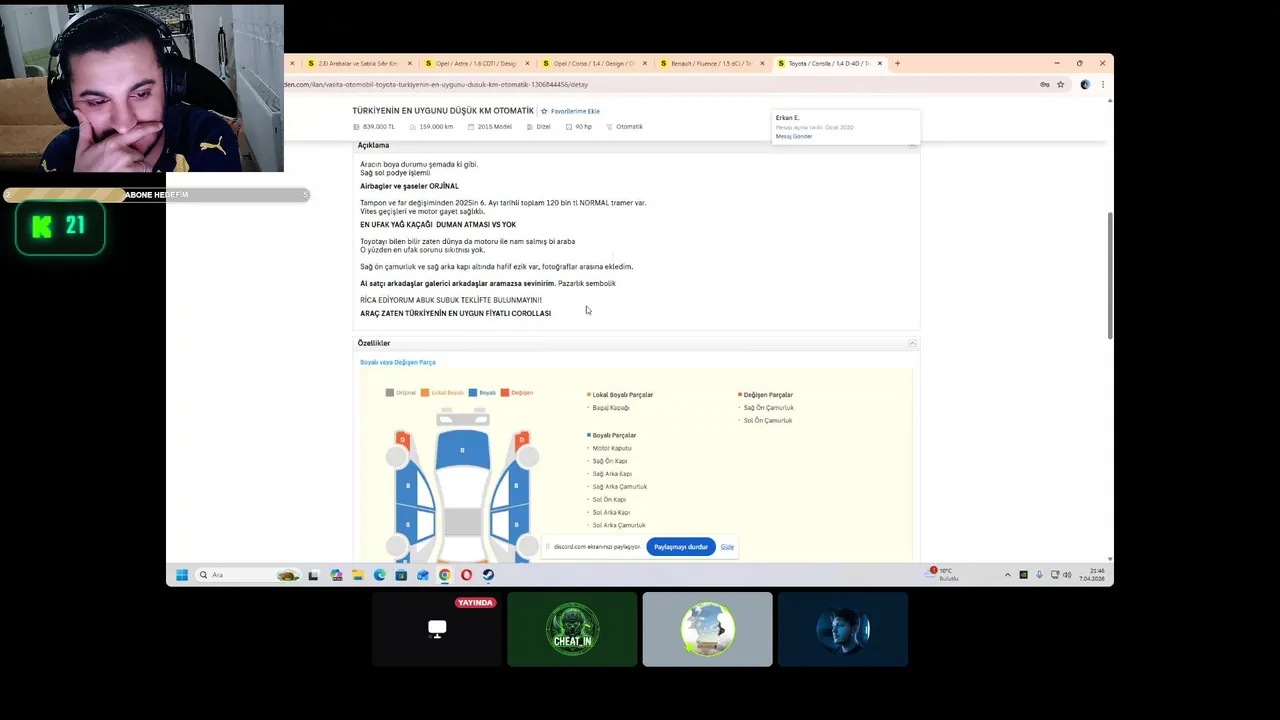Click Sağ Arka Çamurluk list item
This screenshot has width=1280, height=720.
(x=620, y=486)
